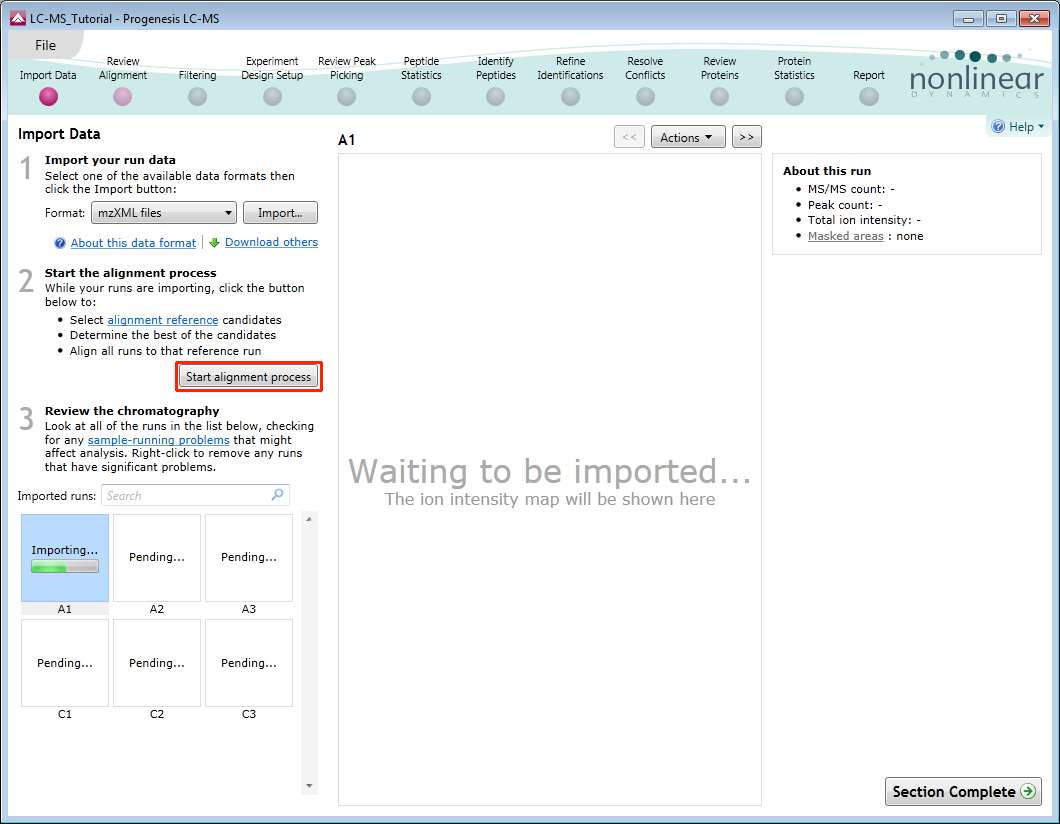Viewport: 1060px width, 824px height.
Task: Open the Download others link
Action: click(x=271, y=242)
